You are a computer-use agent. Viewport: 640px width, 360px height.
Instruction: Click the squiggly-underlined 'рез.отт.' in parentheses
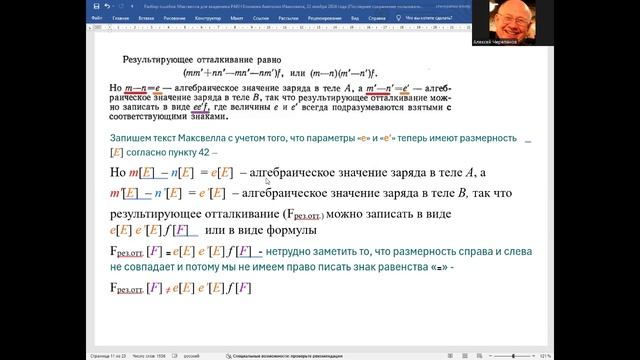click(x=307, y=216)
